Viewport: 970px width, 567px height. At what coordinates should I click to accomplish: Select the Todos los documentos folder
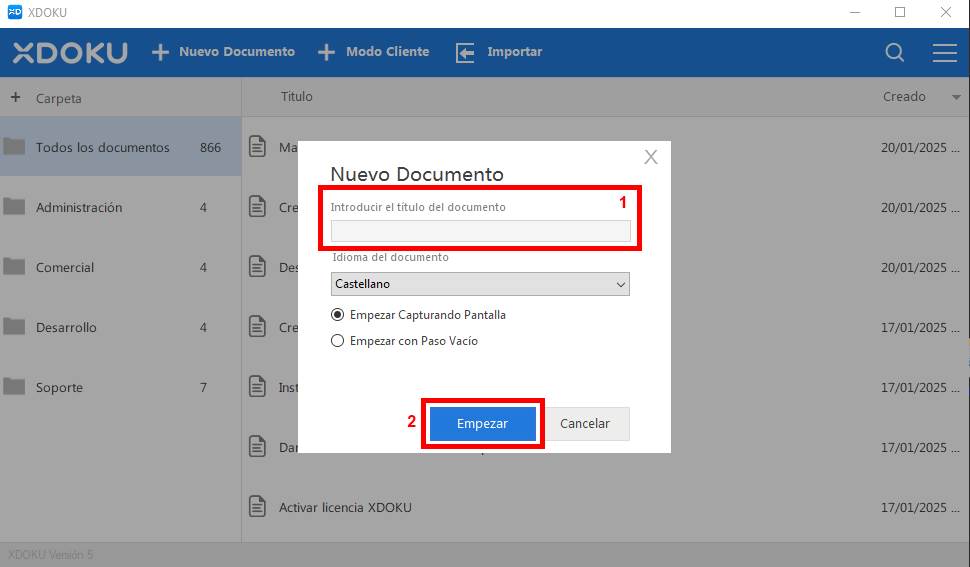(121, 147)
